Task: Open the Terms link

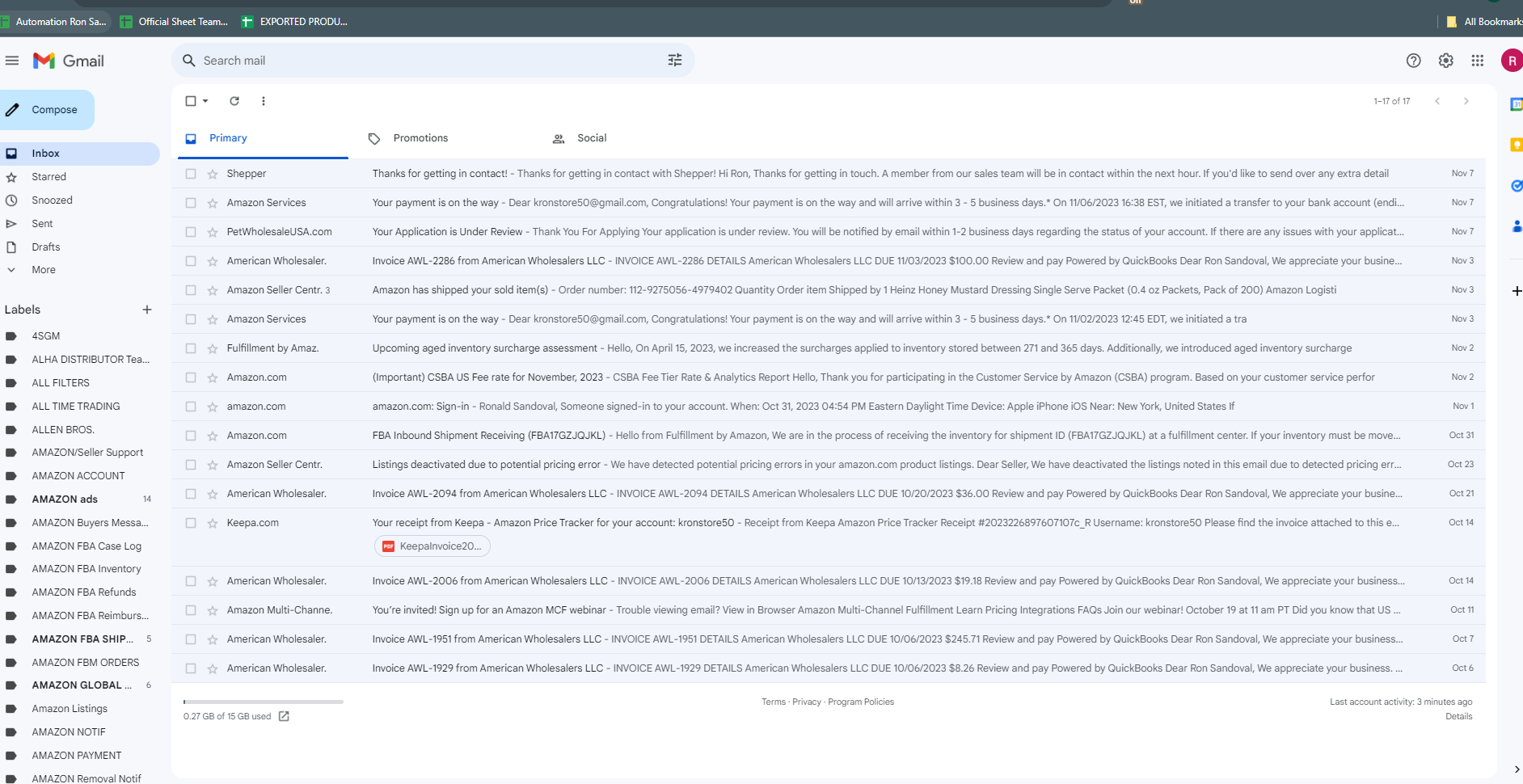Action: (x=774, y=702)
